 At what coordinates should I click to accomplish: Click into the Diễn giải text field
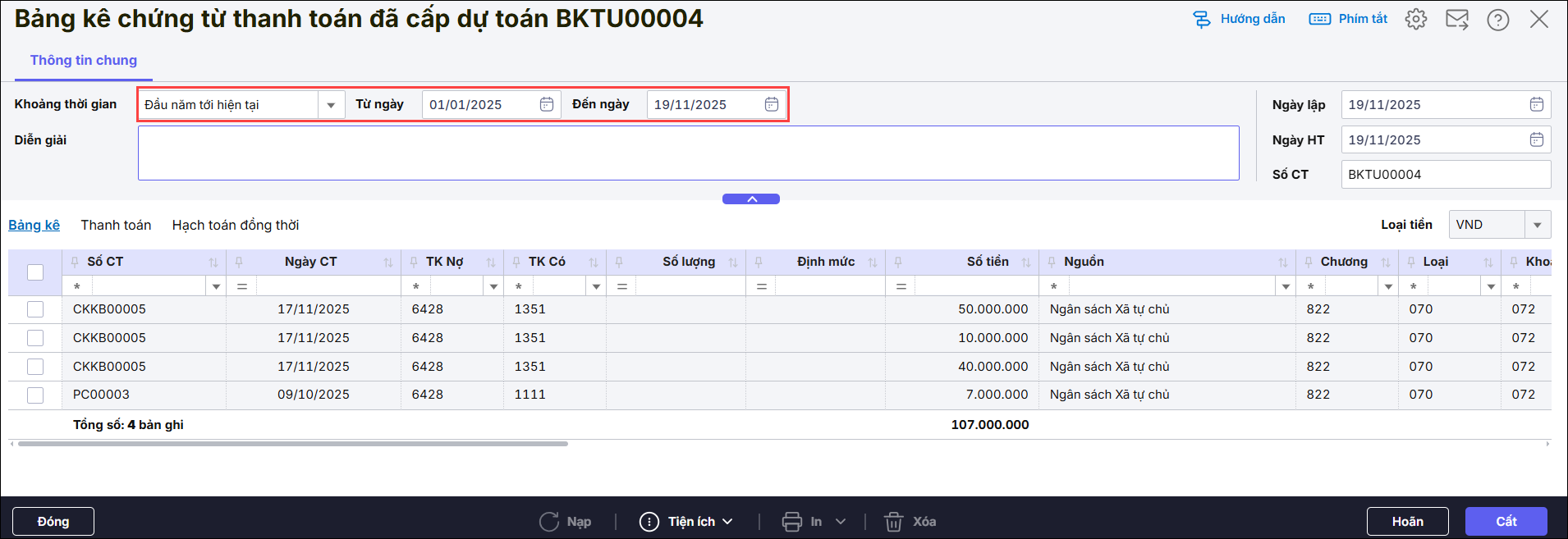click(688, 153)
